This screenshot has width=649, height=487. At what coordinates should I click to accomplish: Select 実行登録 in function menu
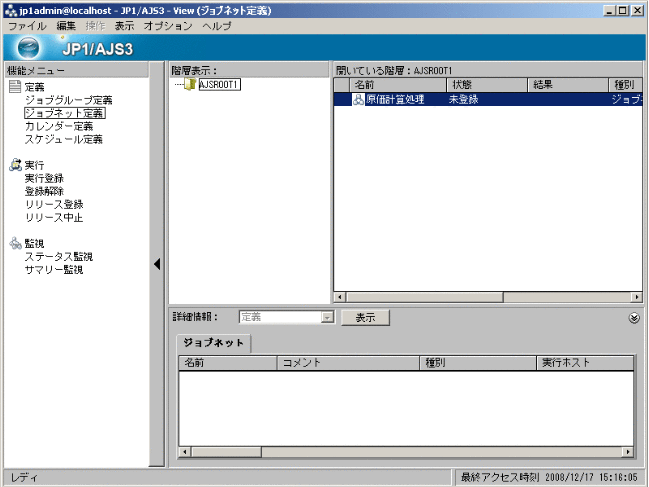[x=44, y=178]
